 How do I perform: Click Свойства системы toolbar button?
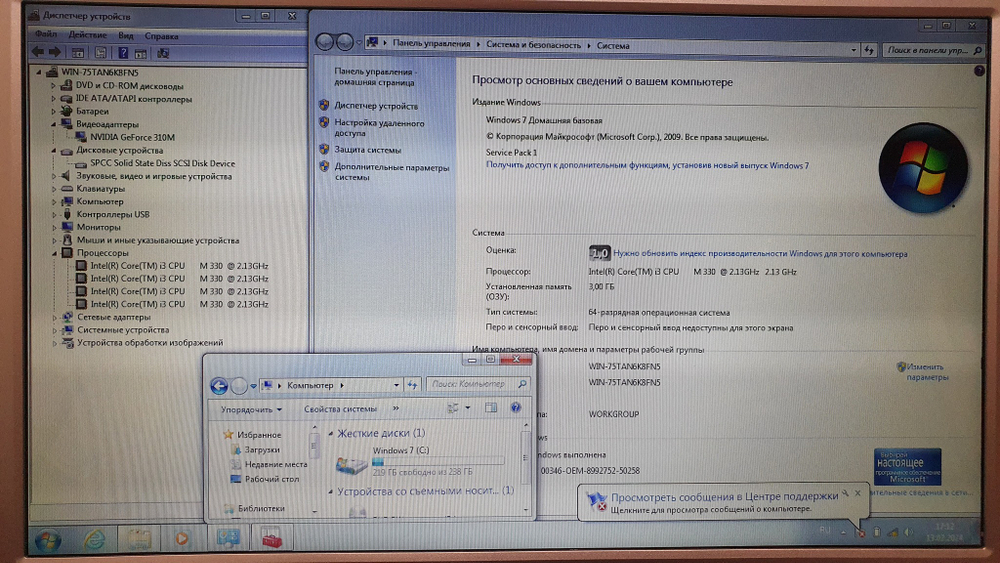[x=340, y=409]
